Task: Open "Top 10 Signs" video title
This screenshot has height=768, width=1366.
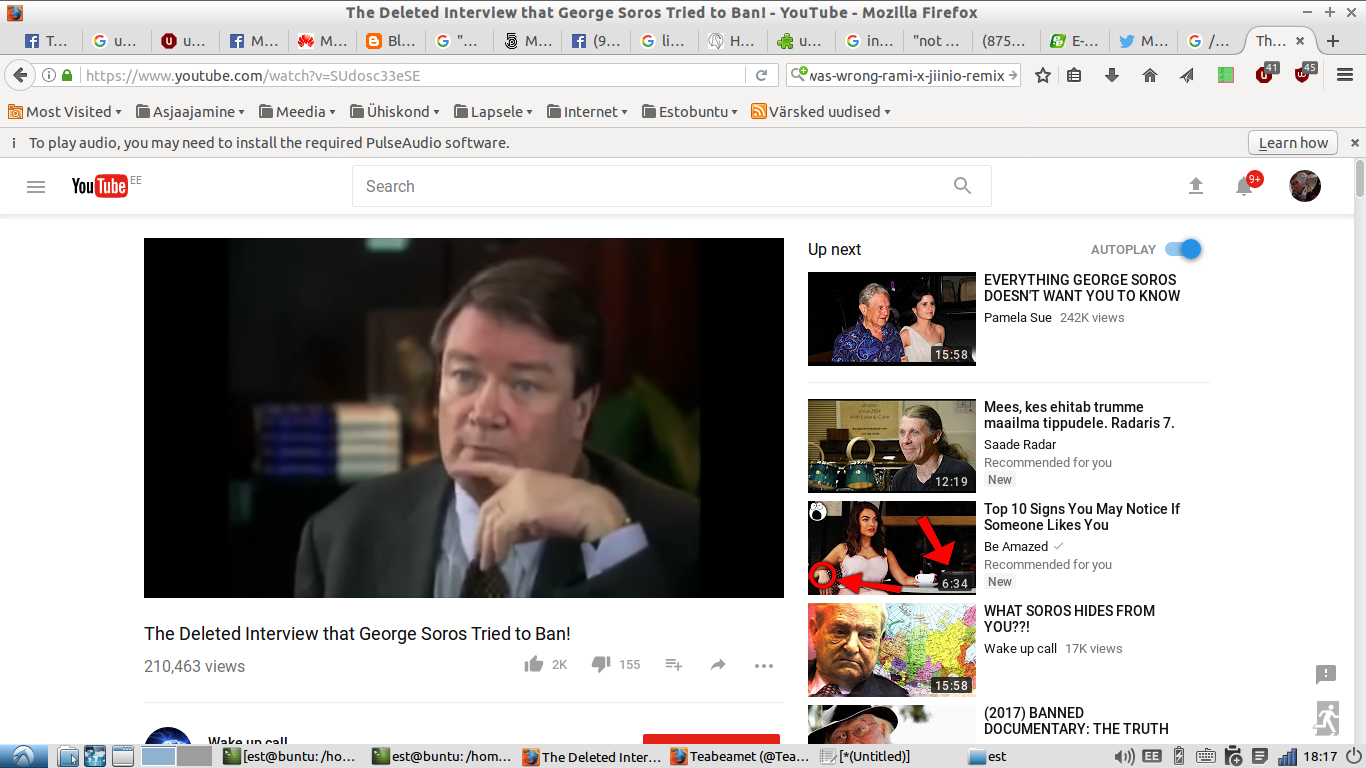Action: pyautogui.click(x=1082, y=517)
